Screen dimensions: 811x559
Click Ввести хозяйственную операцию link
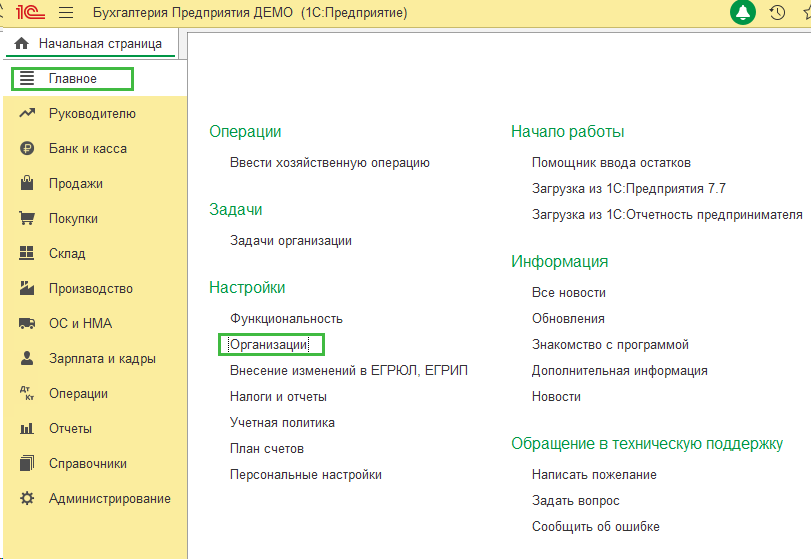pos(329,163)
